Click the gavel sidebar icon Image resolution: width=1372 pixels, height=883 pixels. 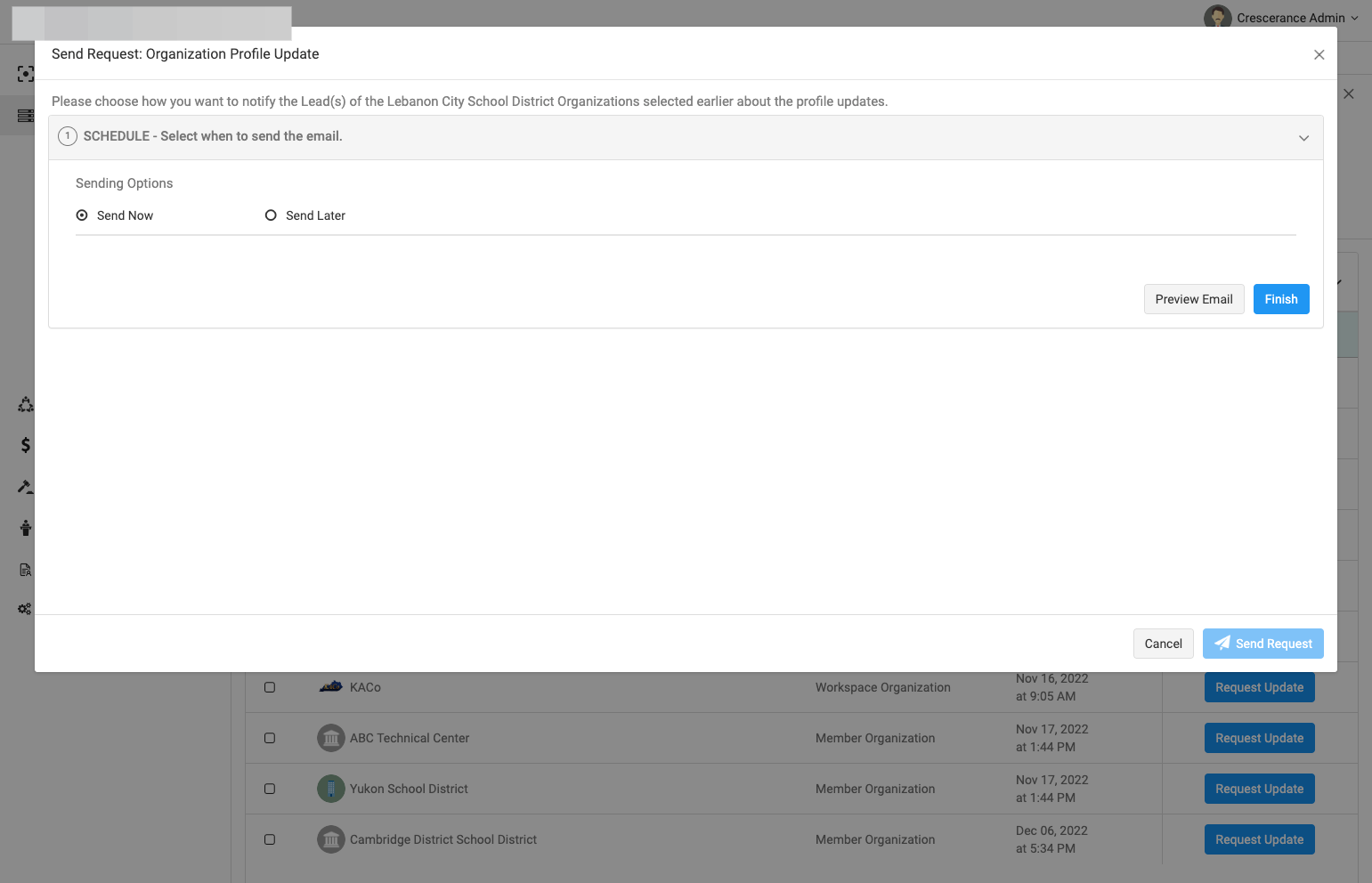coord(26,487)
